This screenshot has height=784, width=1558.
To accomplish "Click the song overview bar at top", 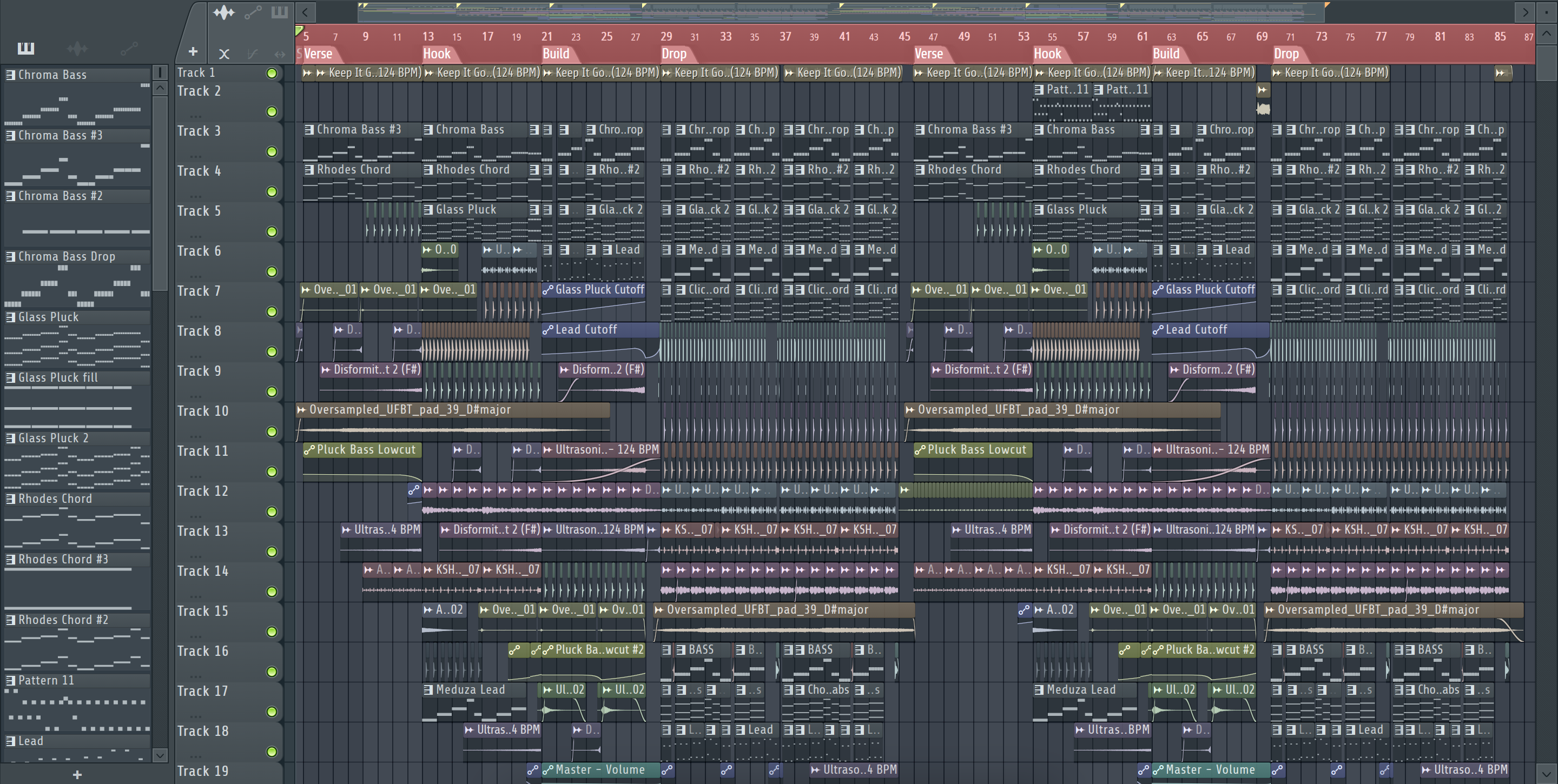I will (841, 11).
